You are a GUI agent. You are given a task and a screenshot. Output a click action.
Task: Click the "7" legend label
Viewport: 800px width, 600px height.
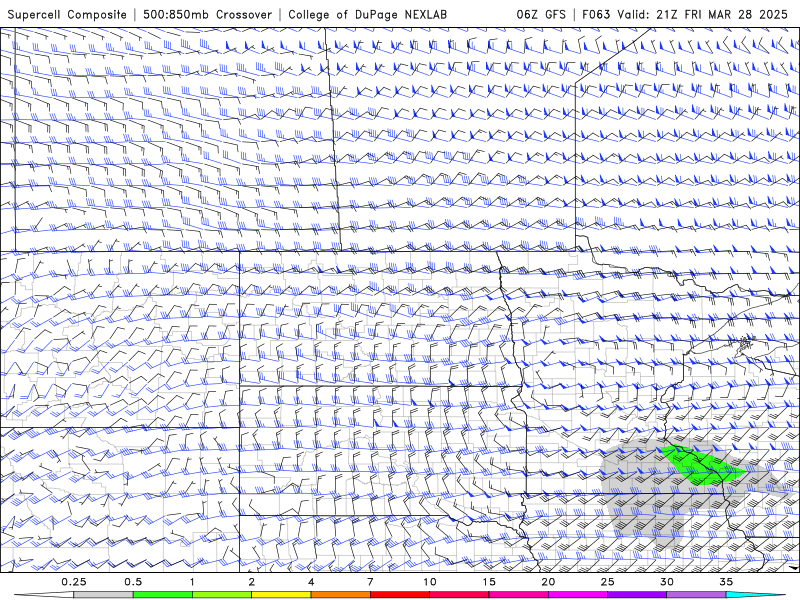click(370, 582)
